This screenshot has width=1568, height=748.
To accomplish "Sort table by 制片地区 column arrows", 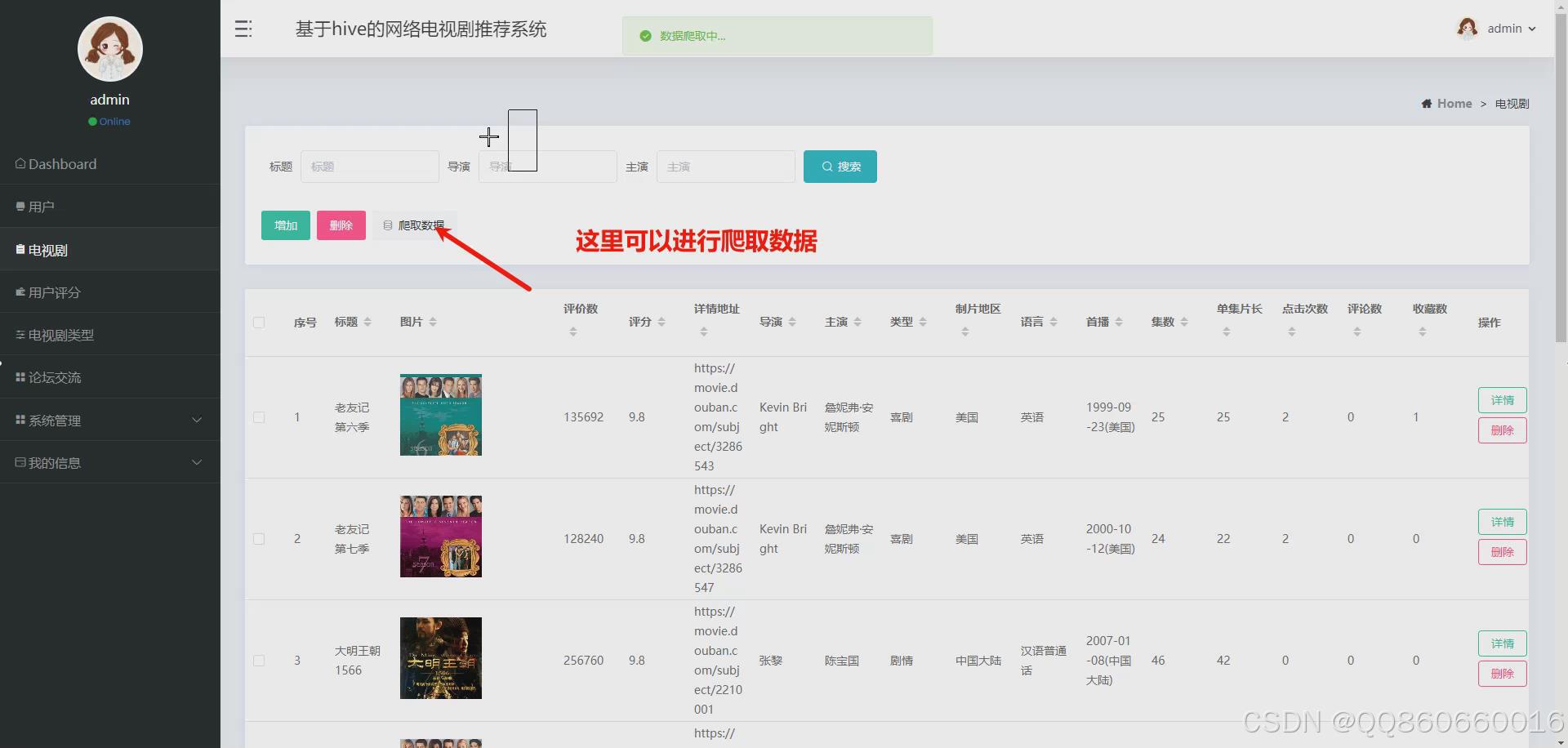I will (x=965, y=332).
